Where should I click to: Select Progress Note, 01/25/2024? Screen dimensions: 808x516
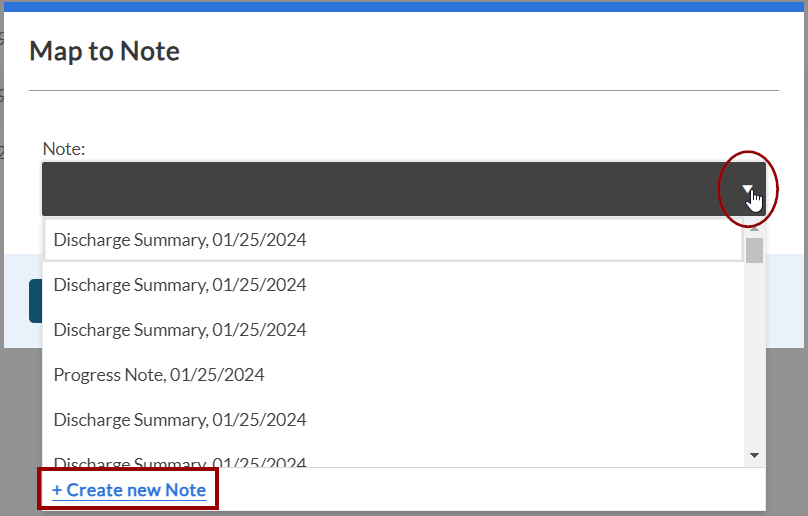pos(159,375)
